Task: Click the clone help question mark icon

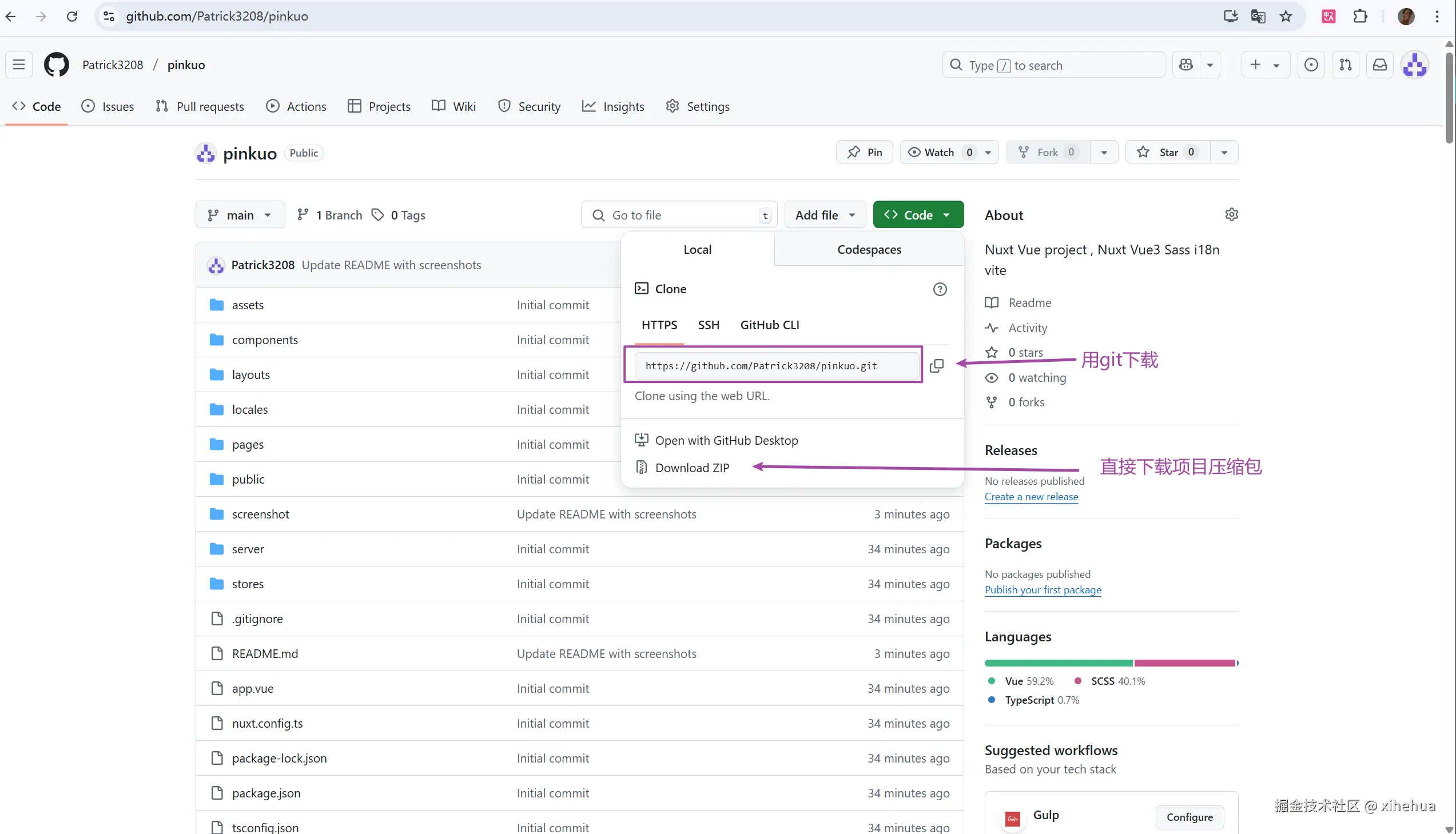Action: pyautogui.click(x=940, y=289)
